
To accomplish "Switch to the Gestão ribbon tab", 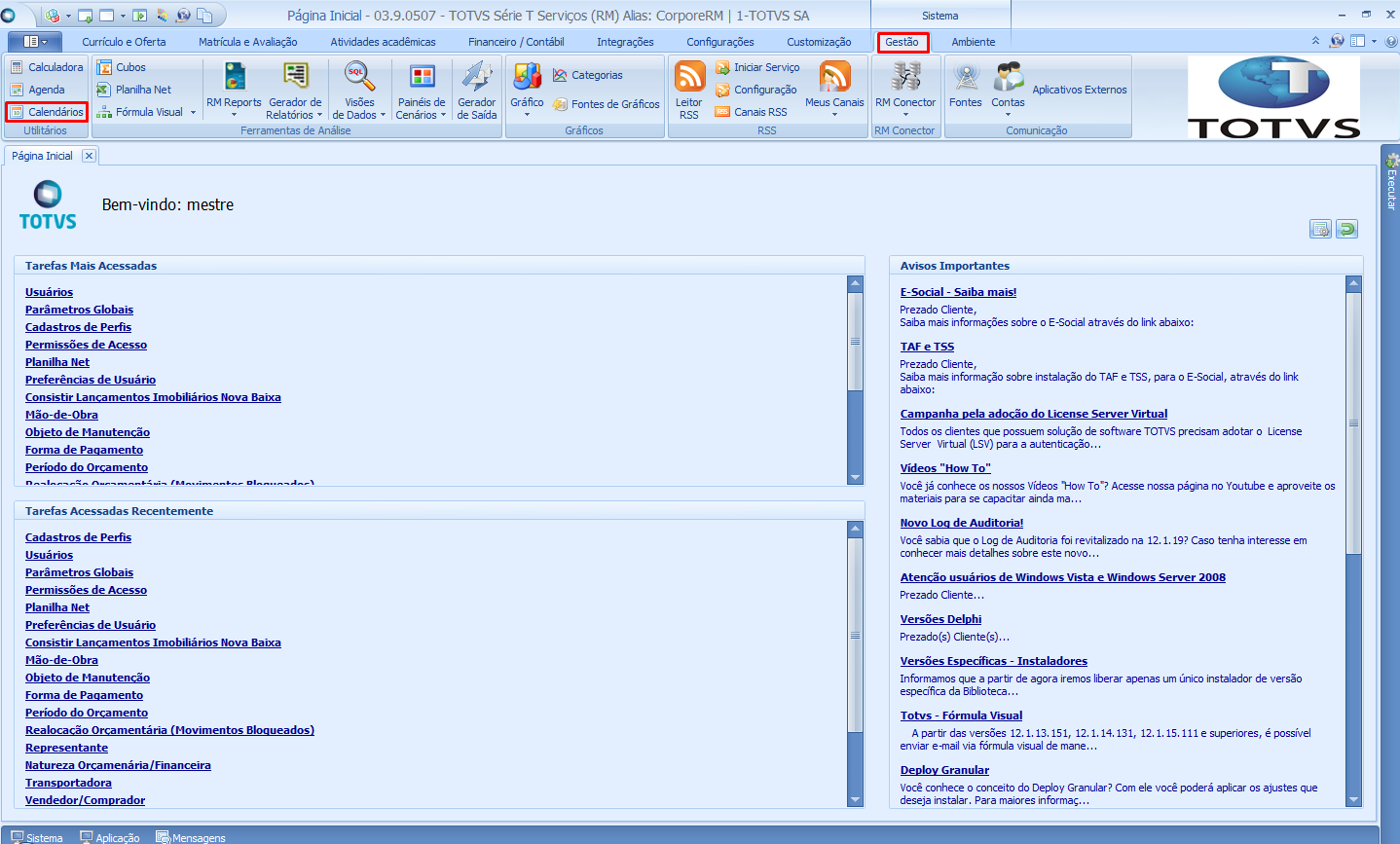I will (903, 42).
